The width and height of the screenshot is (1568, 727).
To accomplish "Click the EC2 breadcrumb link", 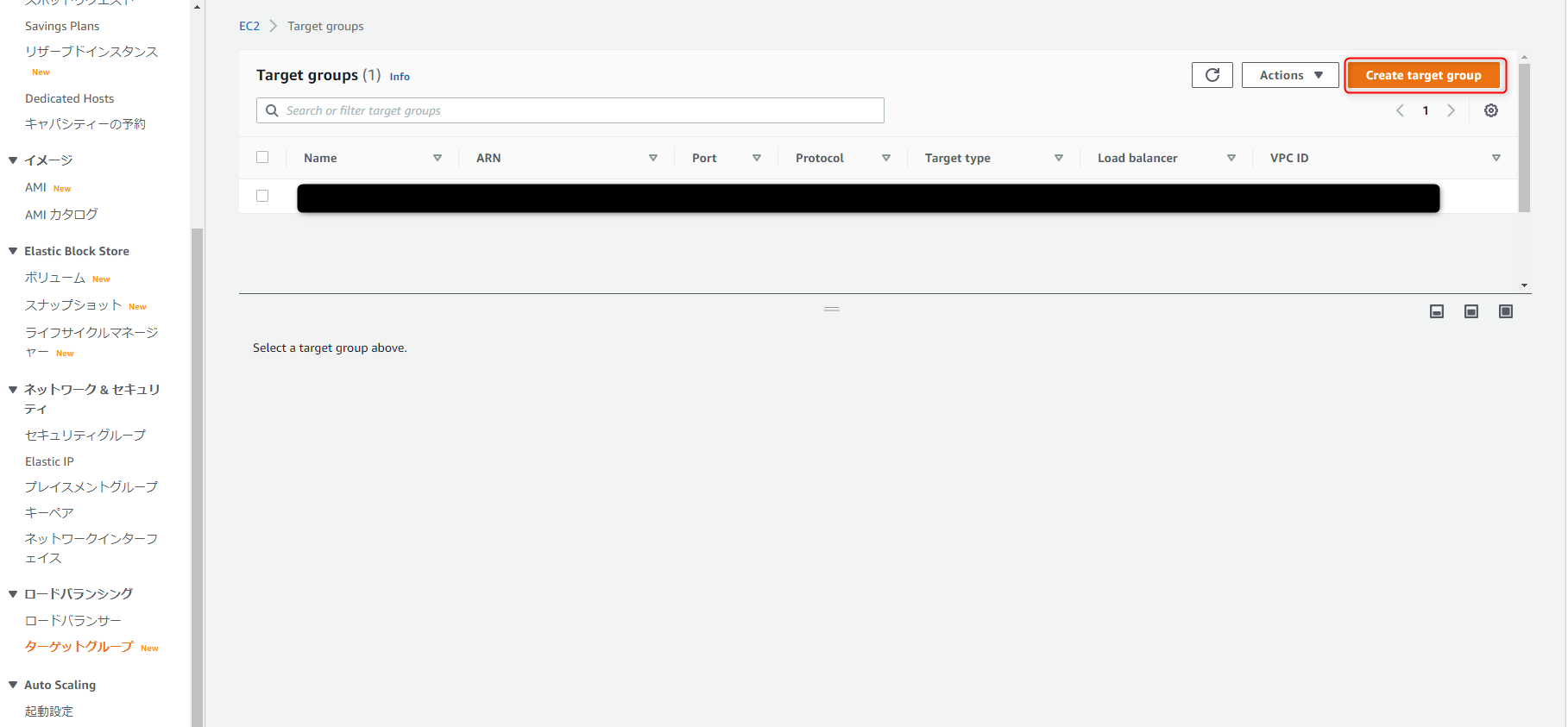I will pyautogui.click(x=249, y=26).
